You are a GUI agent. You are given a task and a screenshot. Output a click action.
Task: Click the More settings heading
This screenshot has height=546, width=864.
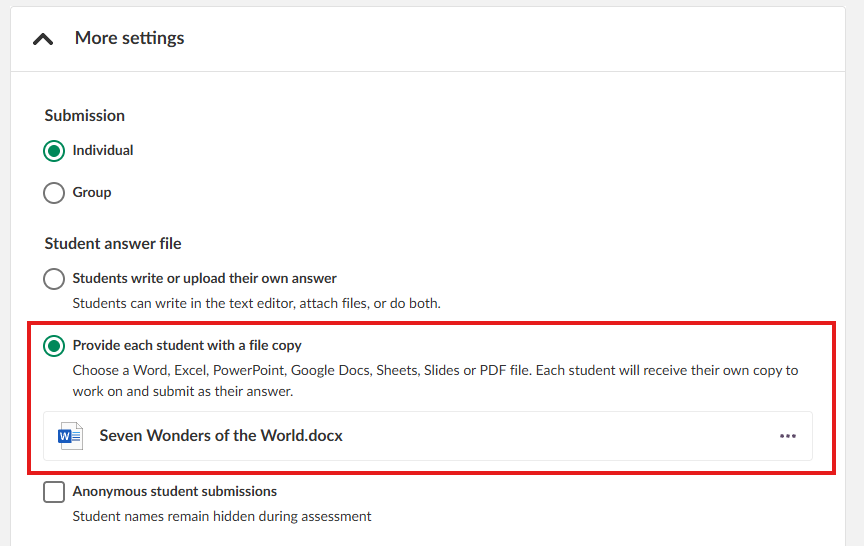(x=129, y=38)
